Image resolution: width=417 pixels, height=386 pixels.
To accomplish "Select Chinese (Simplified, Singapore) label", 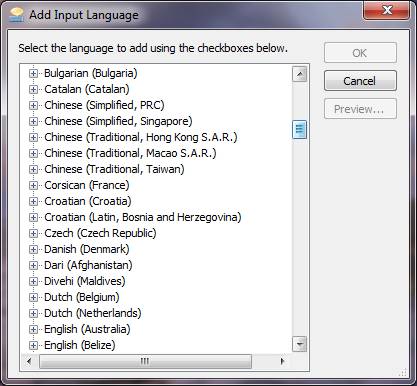I will (x=118, y=121).
